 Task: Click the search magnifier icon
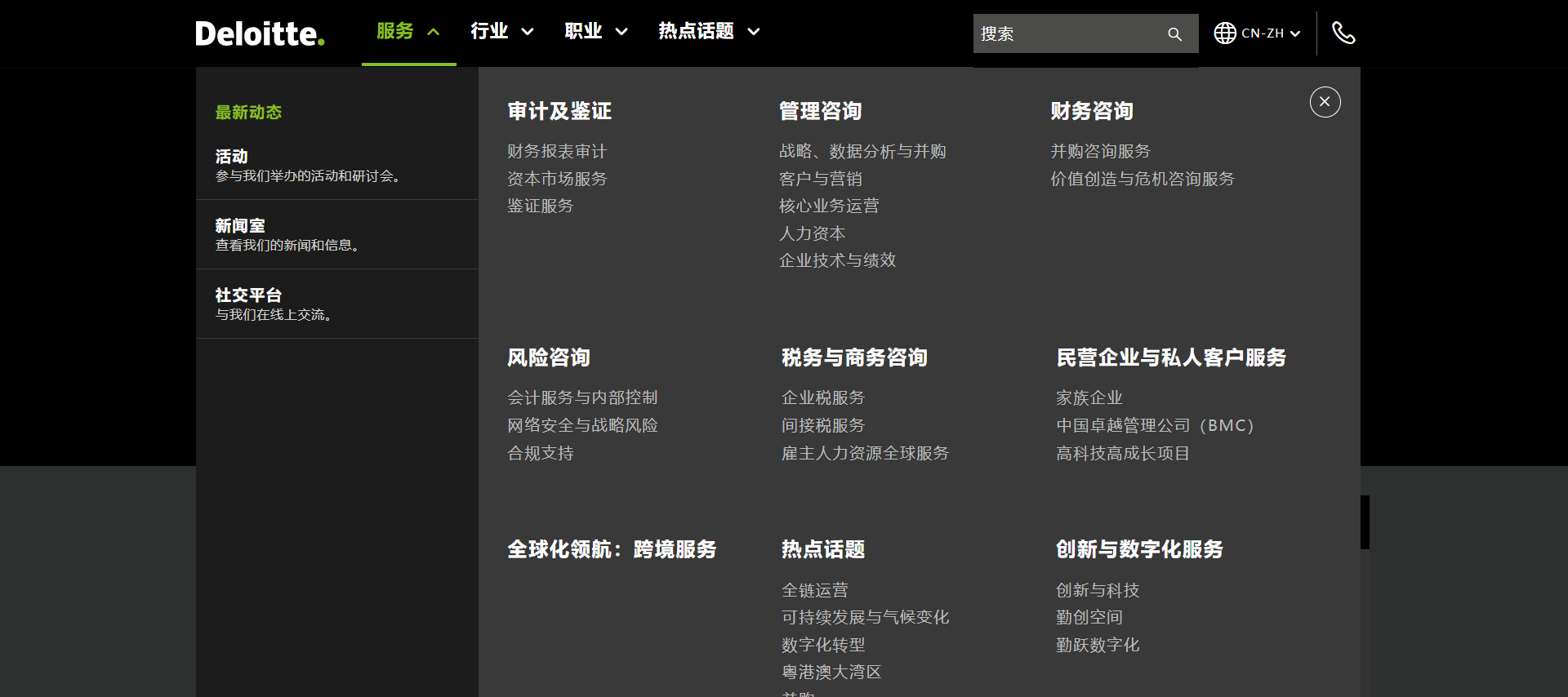coord(1174,34)
